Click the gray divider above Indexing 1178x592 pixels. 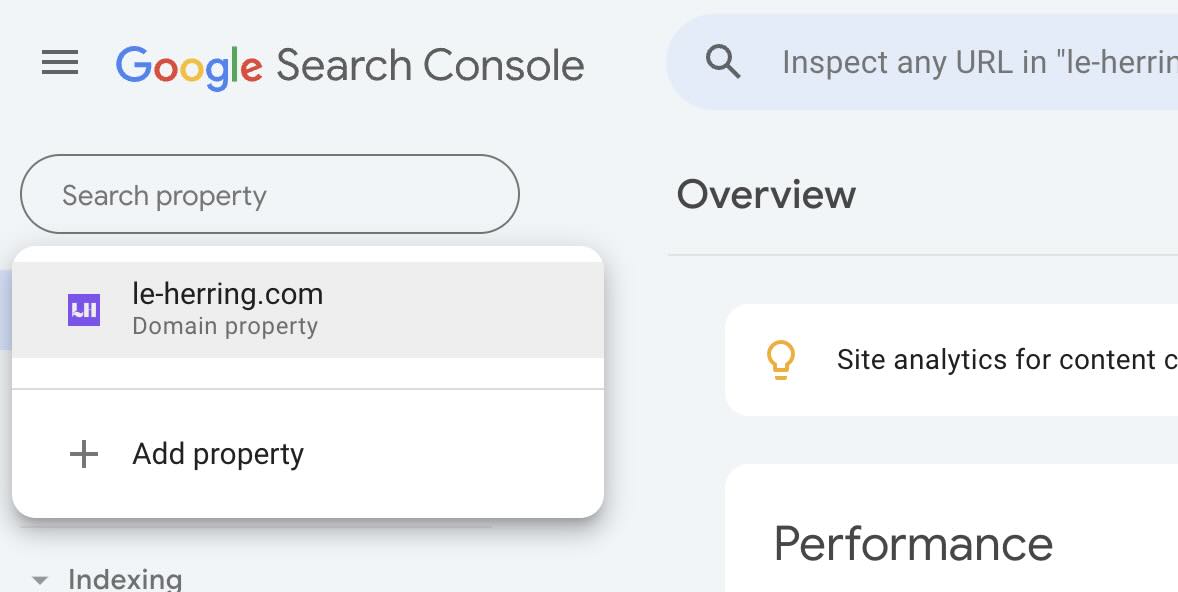(x=256, y=527)
